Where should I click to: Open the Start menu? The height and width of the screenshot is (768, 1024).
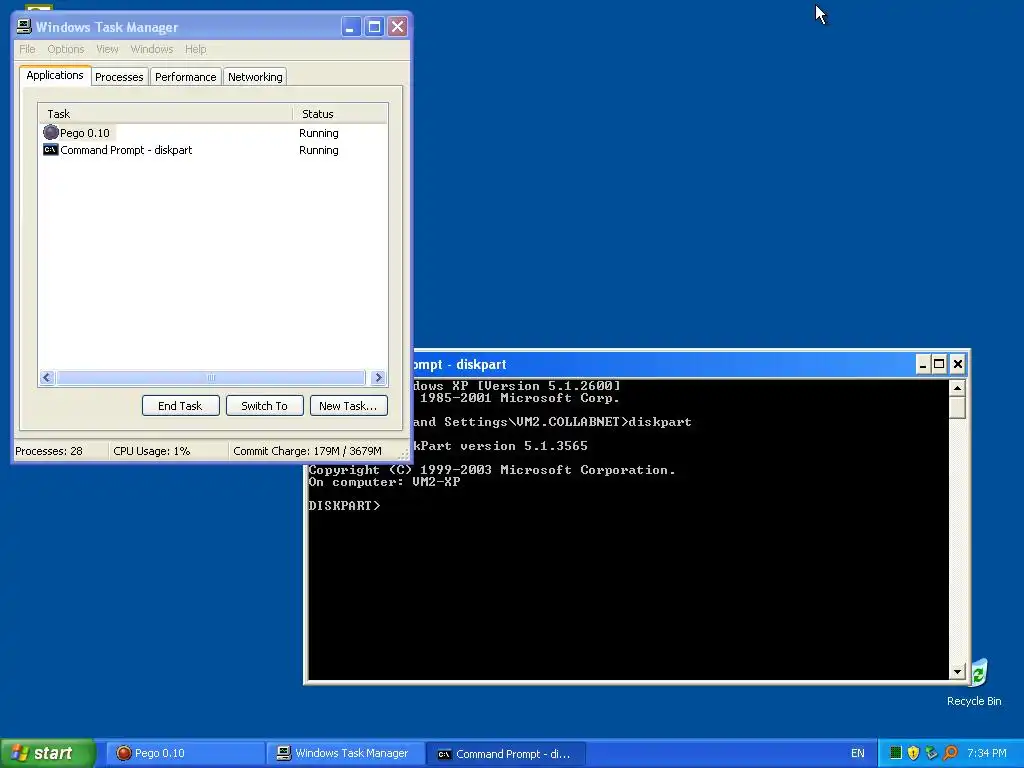point(48,753)
